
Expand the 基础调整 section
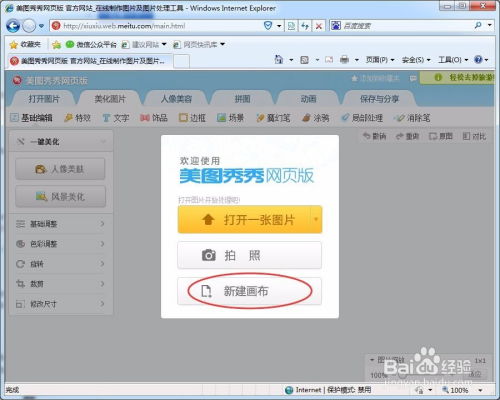(61, 224)
